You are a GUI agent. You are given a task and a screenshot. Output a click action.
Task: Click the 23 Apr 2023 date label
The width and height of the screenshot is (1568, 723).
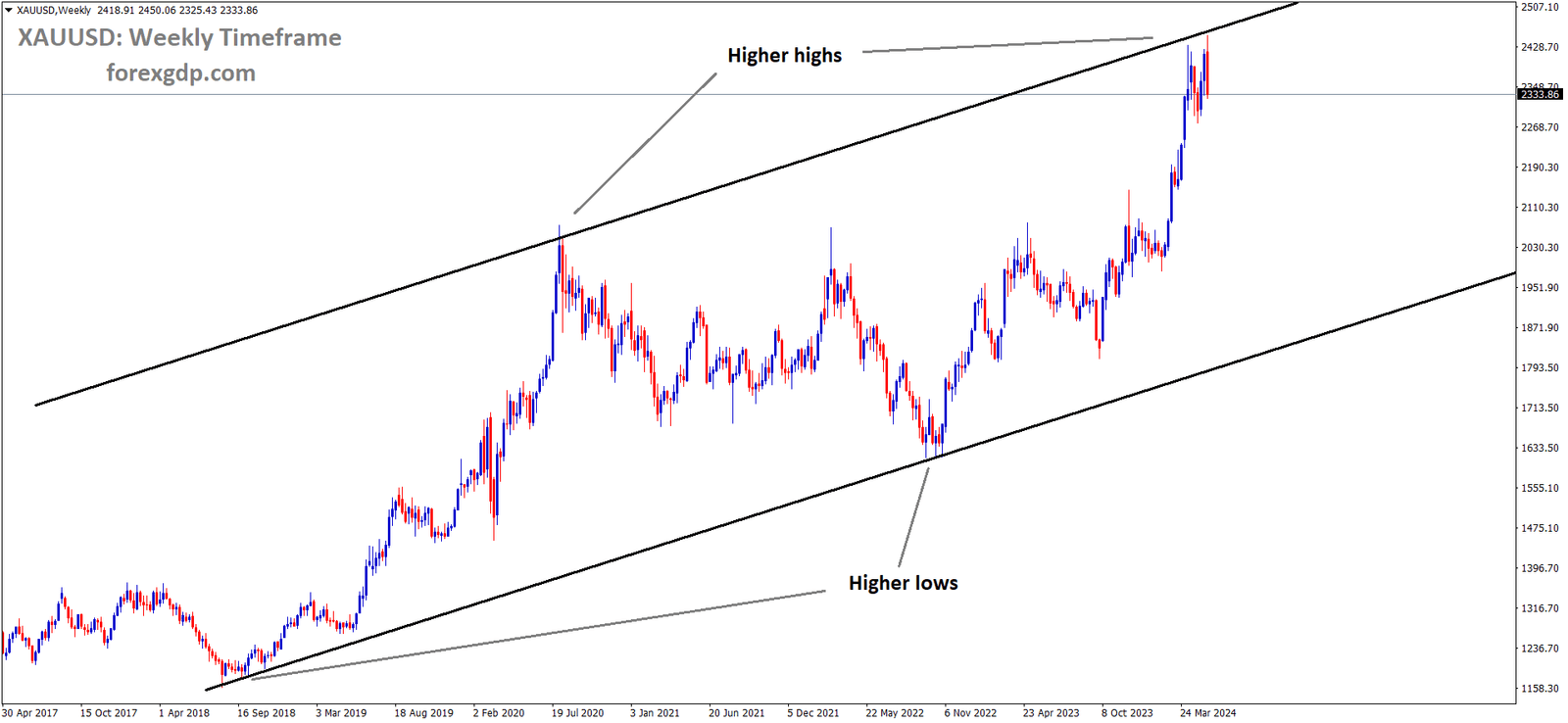click(x=1052, y=713)
